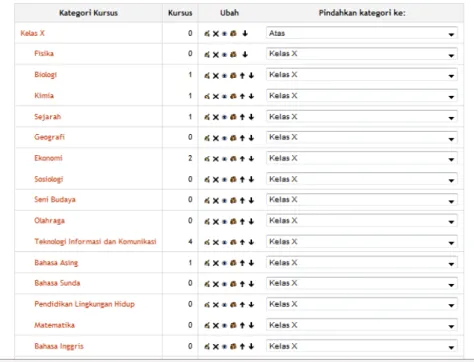Viewport: 474px width, 362px height.
Task: Hide the Sejarah category with its eye icon
Action: coord(224,117)
